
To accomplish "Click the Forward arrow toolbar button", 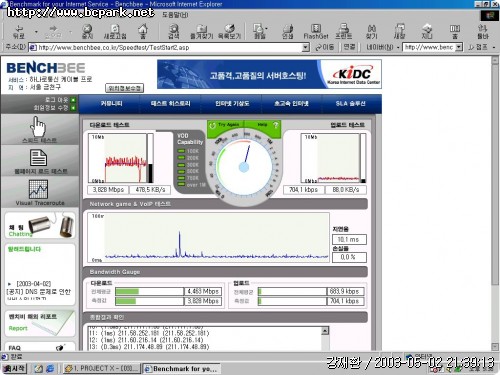I will (53, 31).
